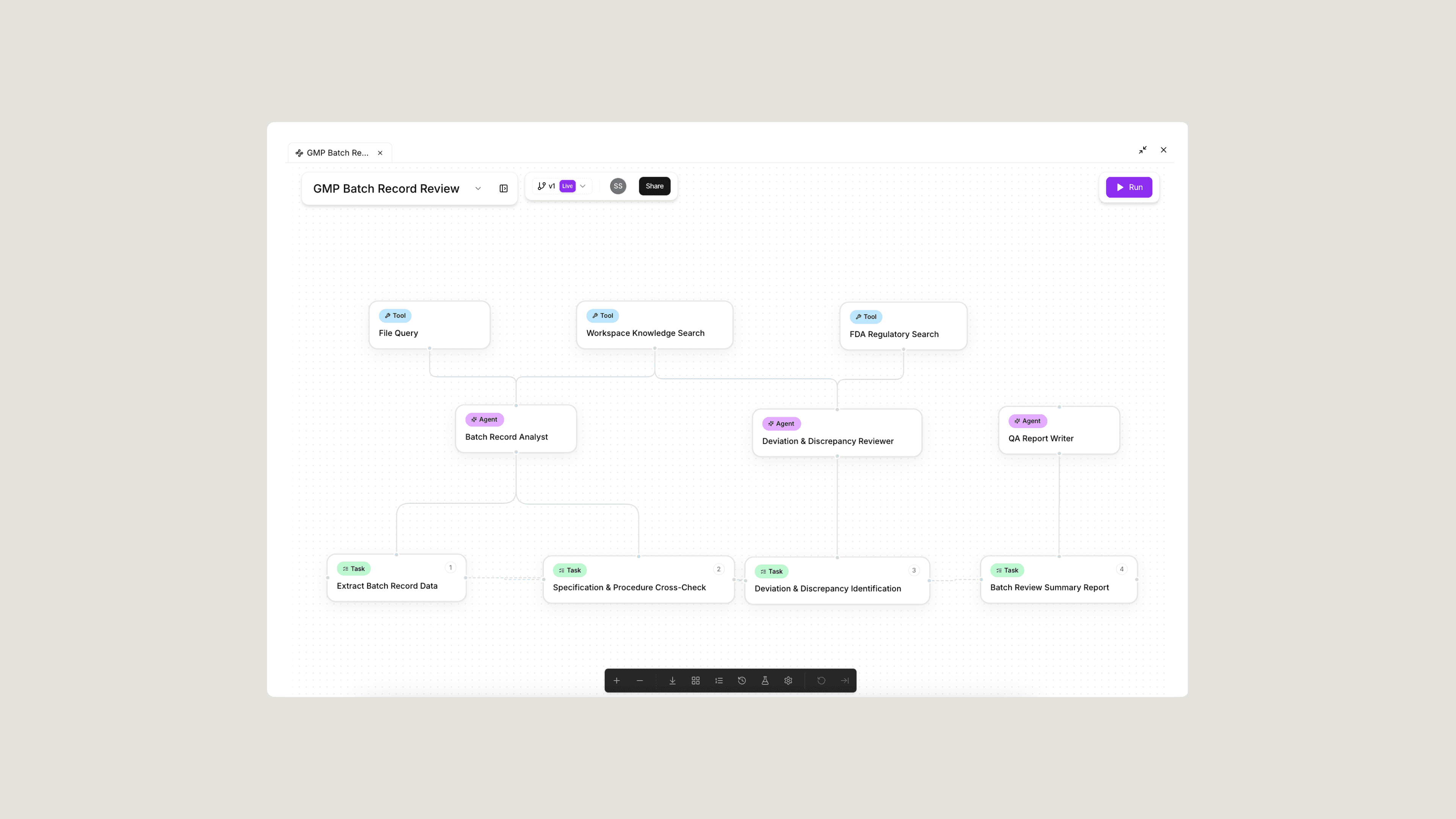
Task: Zoom in with the plus icon
Action: tap(617, 681)
